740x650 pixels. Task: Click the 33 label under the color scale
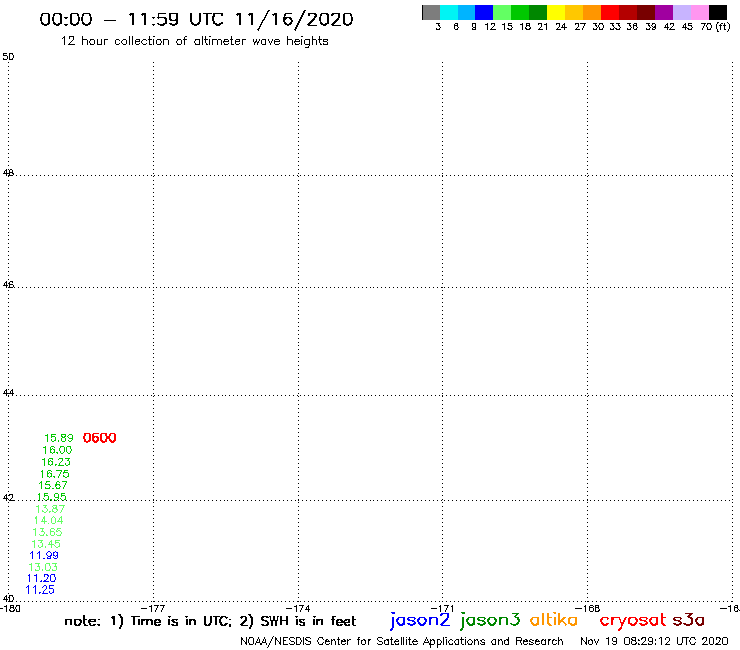(614, 27)
